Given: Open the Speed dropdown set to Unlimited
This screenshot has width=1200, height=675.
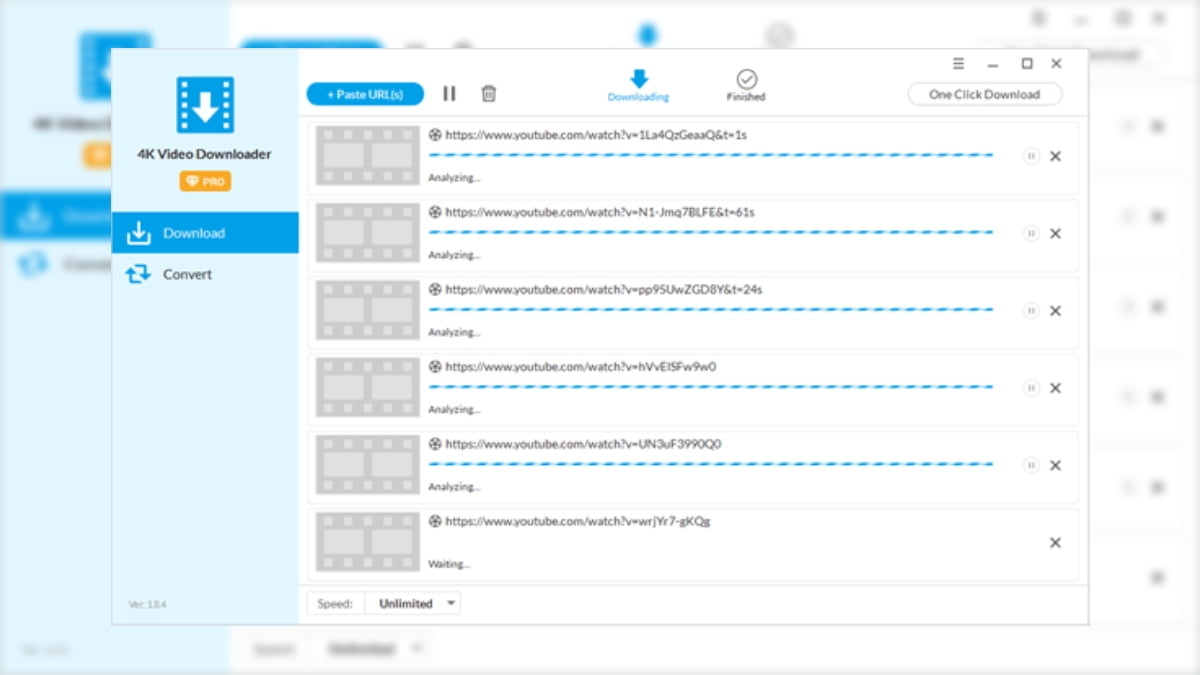Looking at the screenshot, I should point(405,603).
